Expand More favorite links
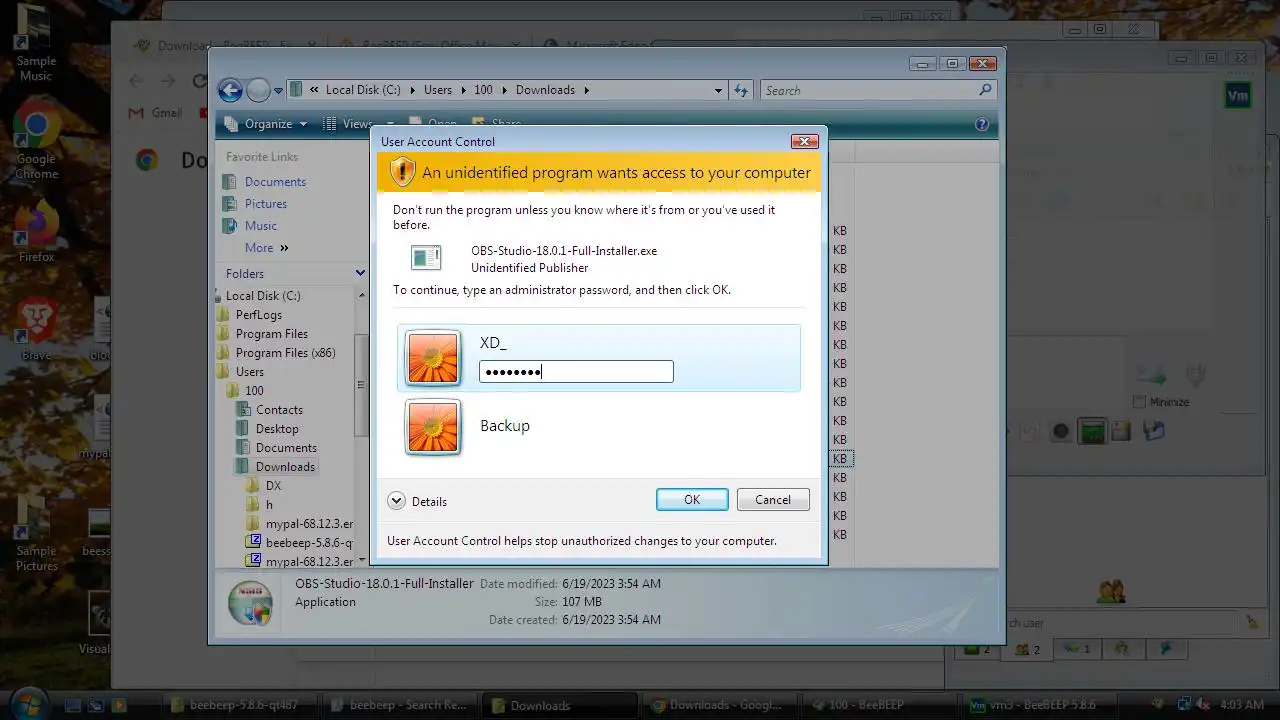The image size is (1280, 720). 266,248
